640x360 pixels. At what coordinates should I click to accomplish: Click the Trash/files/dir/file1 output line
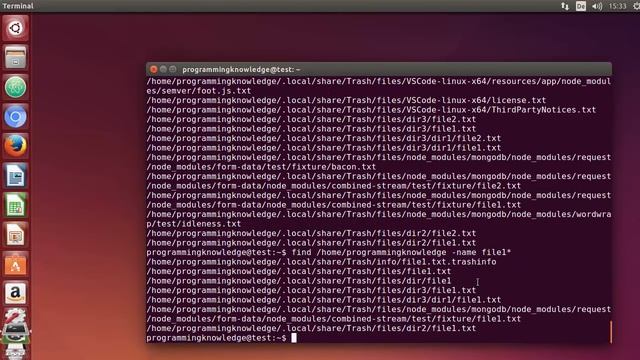(x=299, y=281)
